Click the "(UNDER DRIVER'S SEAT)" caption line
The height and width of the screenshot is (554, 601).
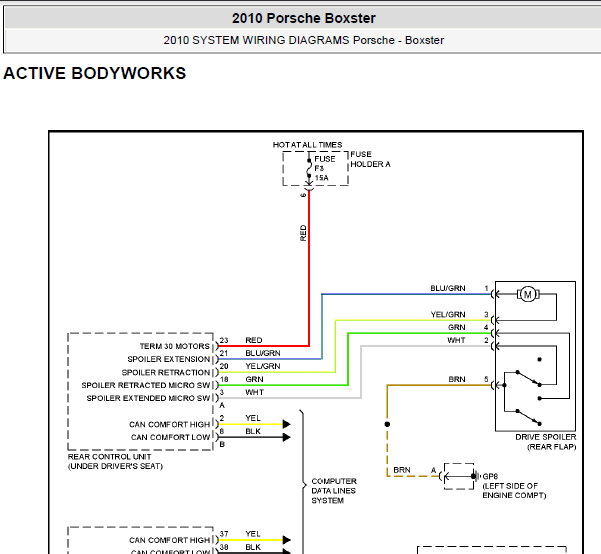pos(115,466)
